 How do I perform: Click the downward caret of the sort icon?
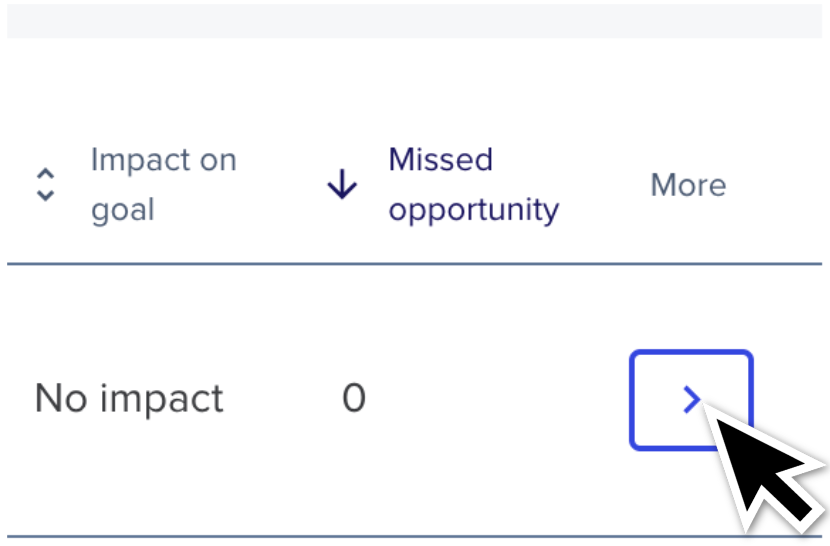[x=46, y=195]
